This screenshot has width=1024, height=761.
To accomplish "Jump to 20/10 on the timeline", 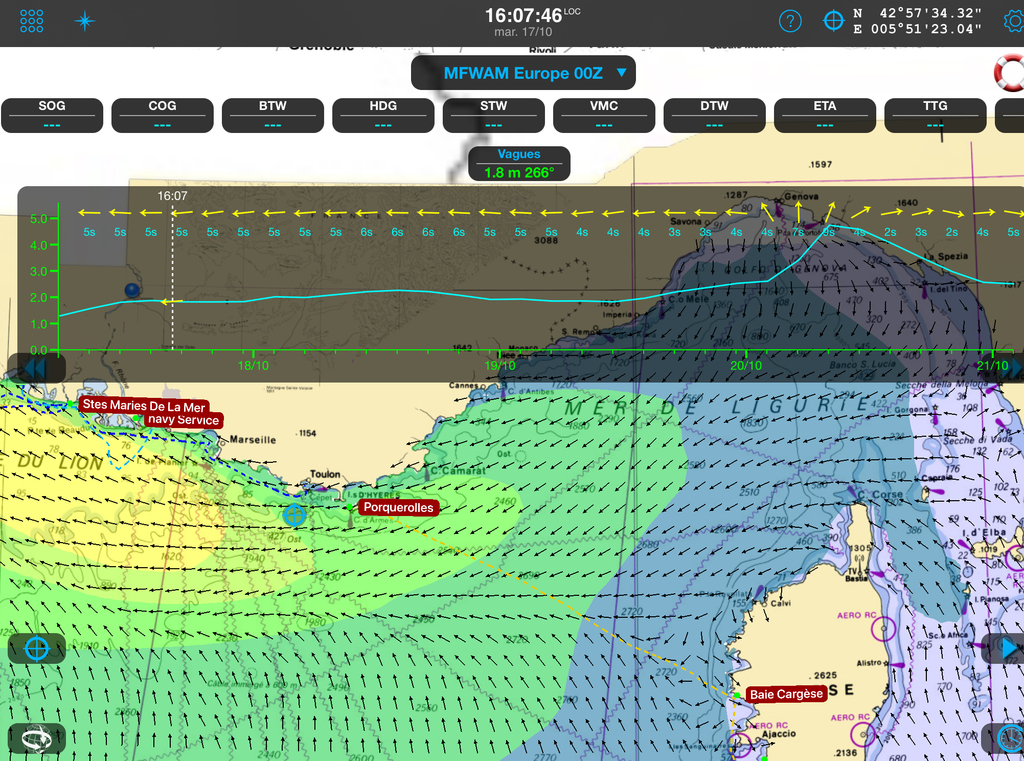I will click(x=746, y=366).
